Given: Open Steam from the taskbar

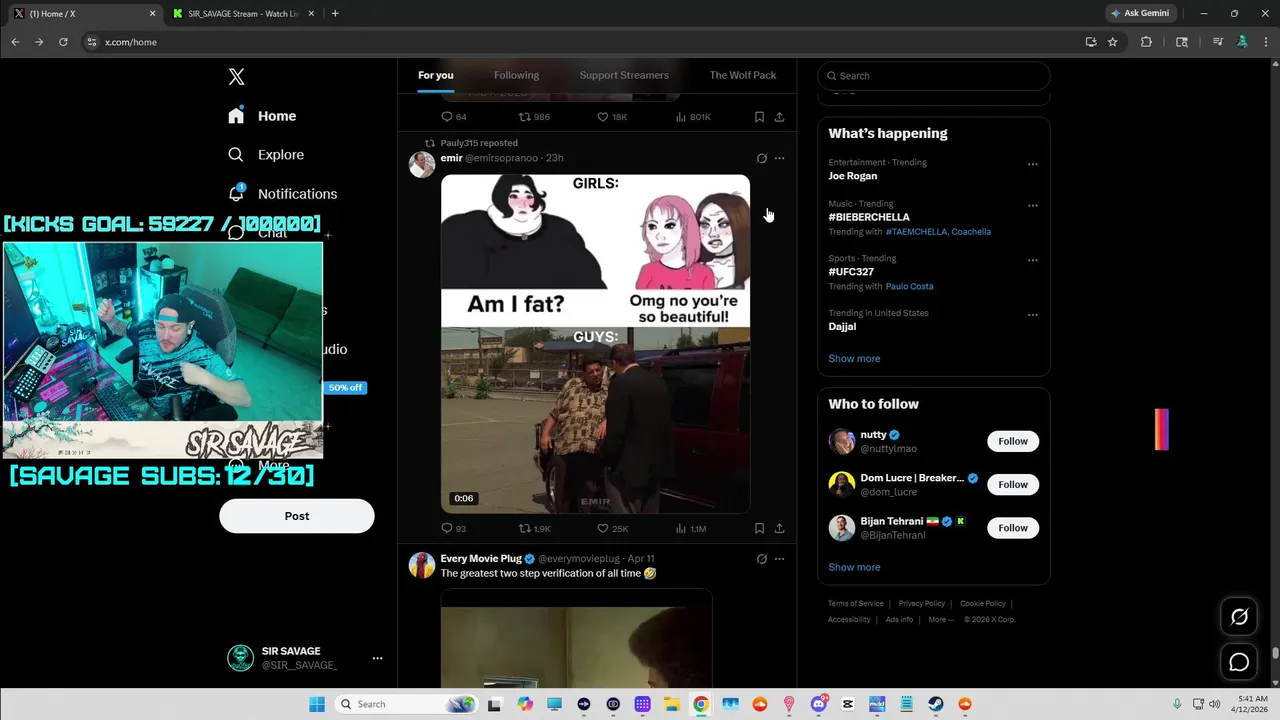Looking at the screenshot, I should (935, 704).
